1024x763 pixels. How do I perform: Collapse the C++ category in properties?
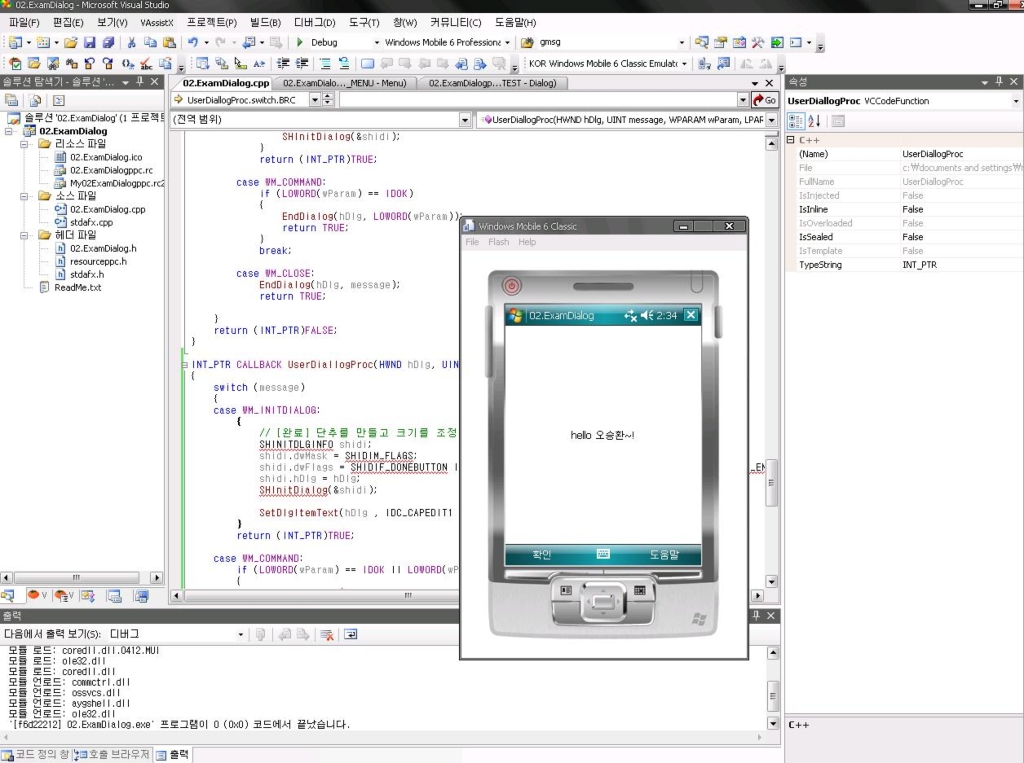(x=790, y=140)
